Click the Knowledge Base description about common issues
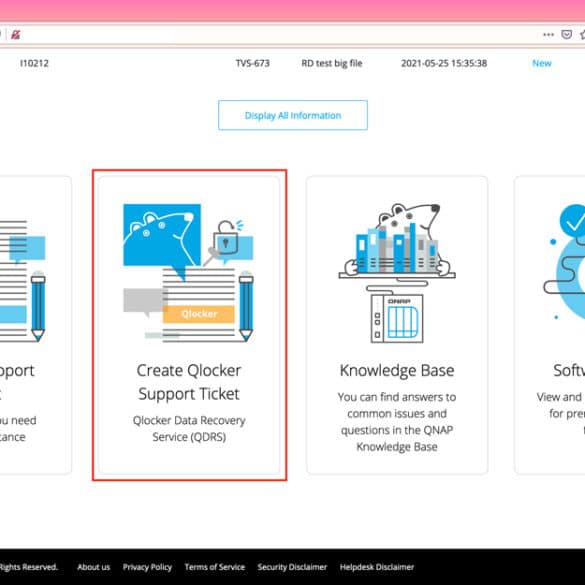 point(397,422)
